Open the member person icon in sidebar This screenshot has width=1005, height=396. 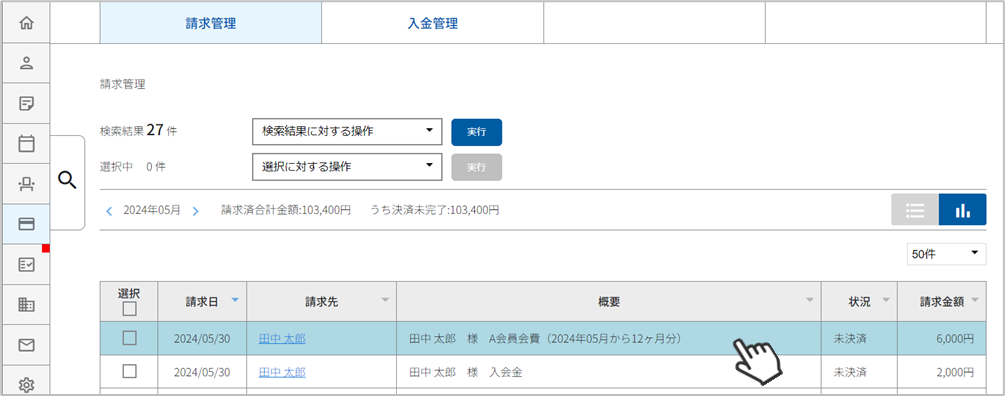tap(26, 63)
